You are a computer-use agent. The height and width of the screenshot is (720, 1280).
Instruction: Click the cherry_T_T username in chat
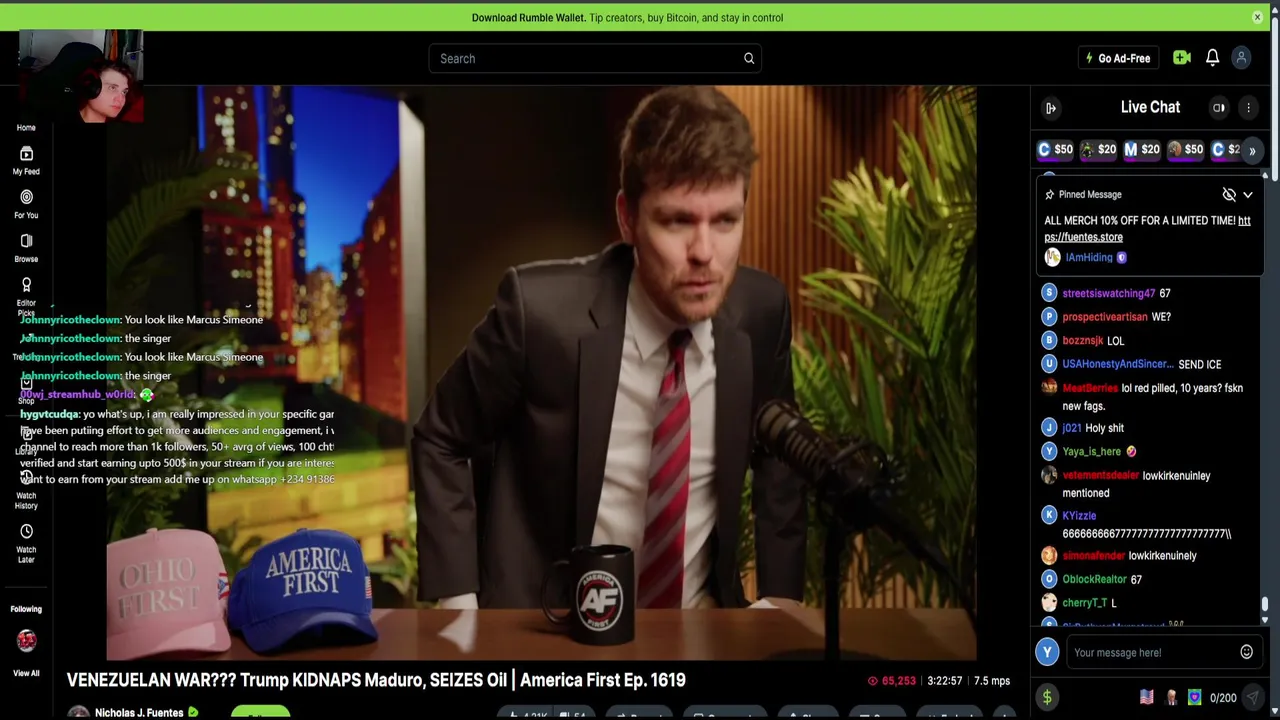click(x=1084, y=603)
